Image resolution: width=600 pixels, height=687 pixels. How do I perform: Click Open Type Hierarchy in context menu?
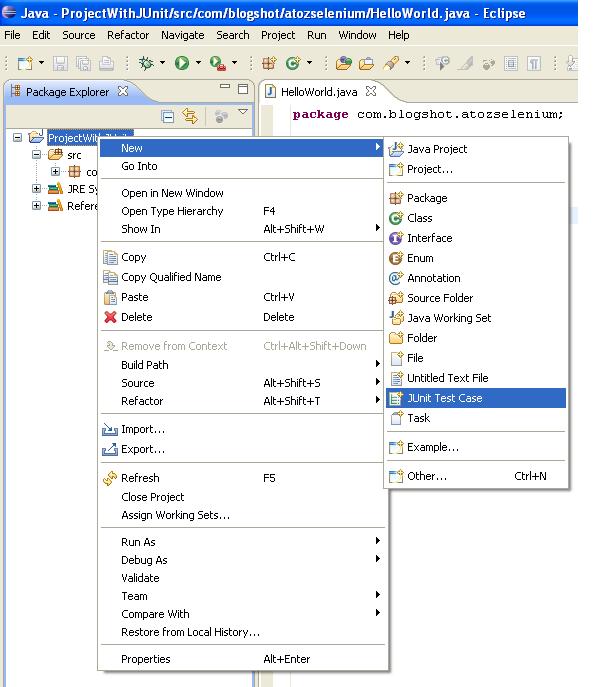242,211
